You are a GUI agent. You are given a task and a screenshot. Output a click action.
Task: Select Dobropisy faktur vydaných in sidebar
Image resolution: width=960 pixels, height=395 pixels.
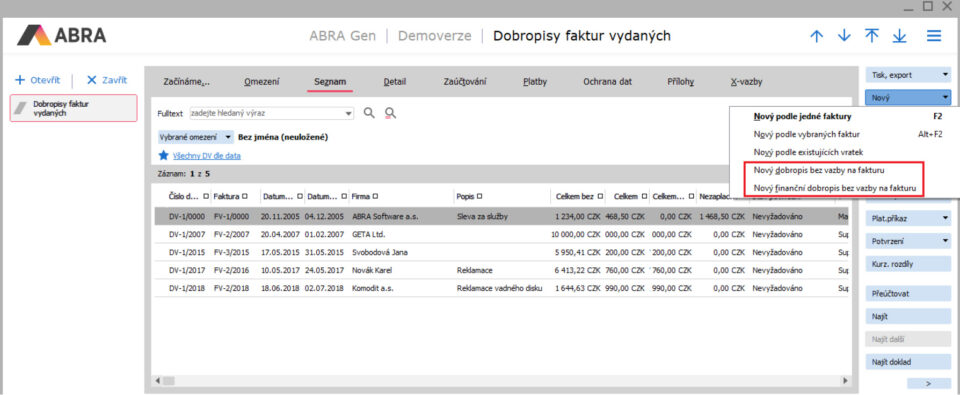pos(73,108)
